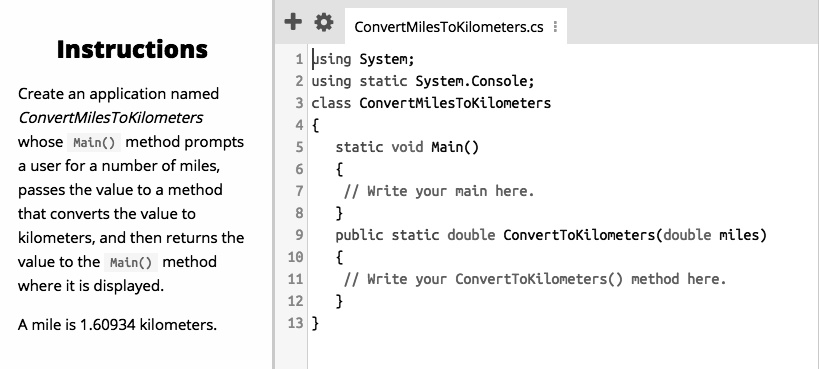This screenshot has width=819, height=369.
Task: Click the plus icon to add file
Action: tap(293, 22)
